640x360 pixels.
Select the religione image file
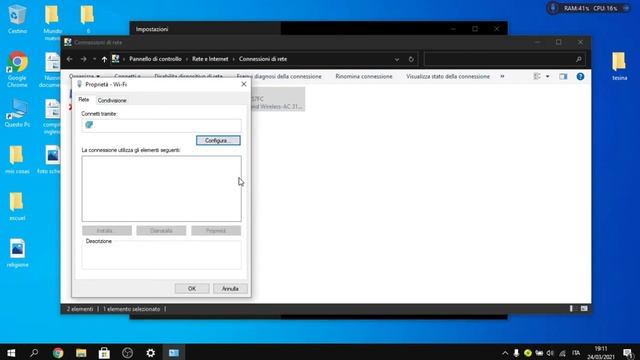tap(17, 253)
